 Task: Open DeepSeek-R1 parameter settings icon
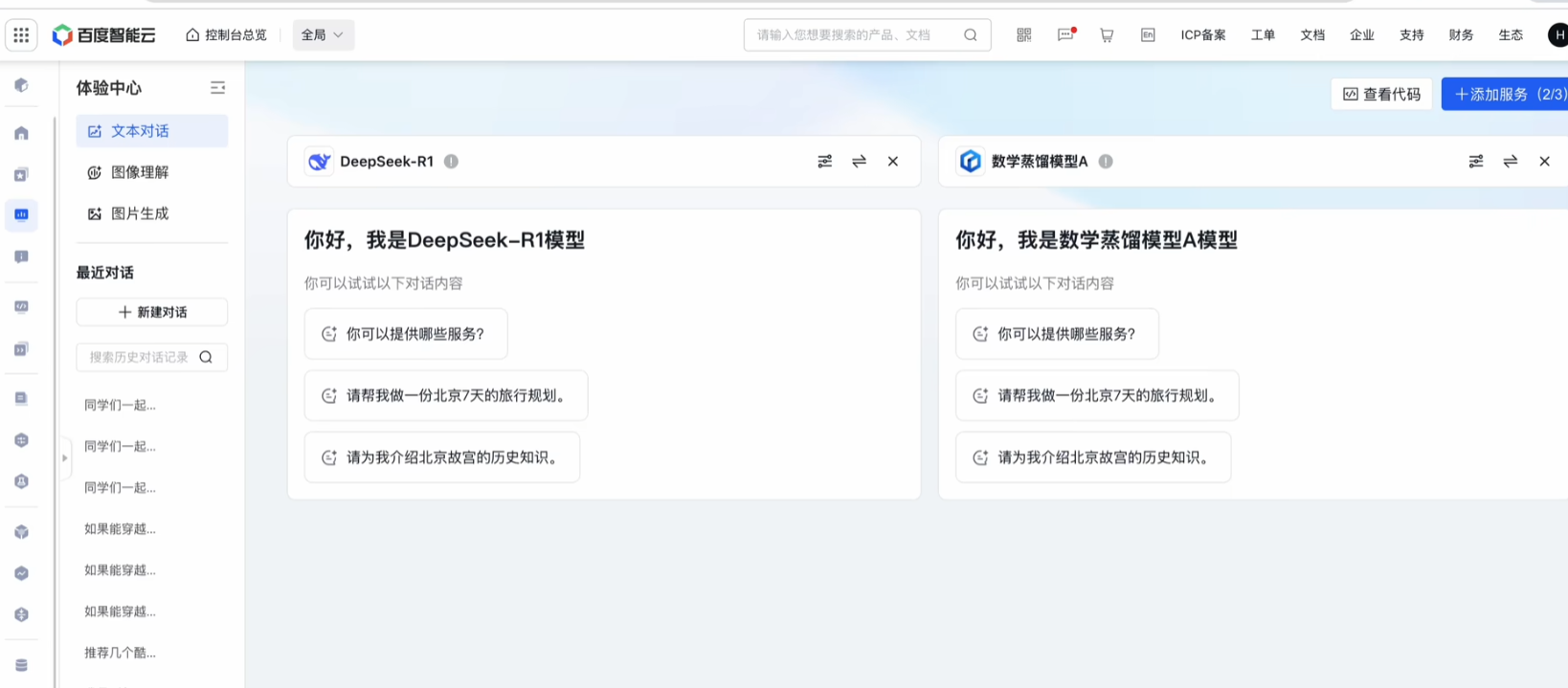[824, 162]
